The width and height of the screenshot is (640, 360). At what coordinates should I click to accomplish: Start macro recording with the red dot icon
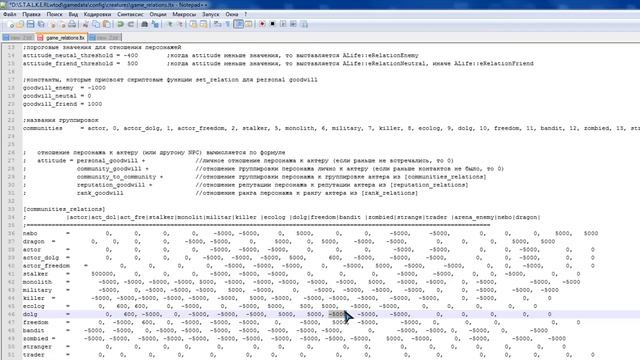coord(262,24)
